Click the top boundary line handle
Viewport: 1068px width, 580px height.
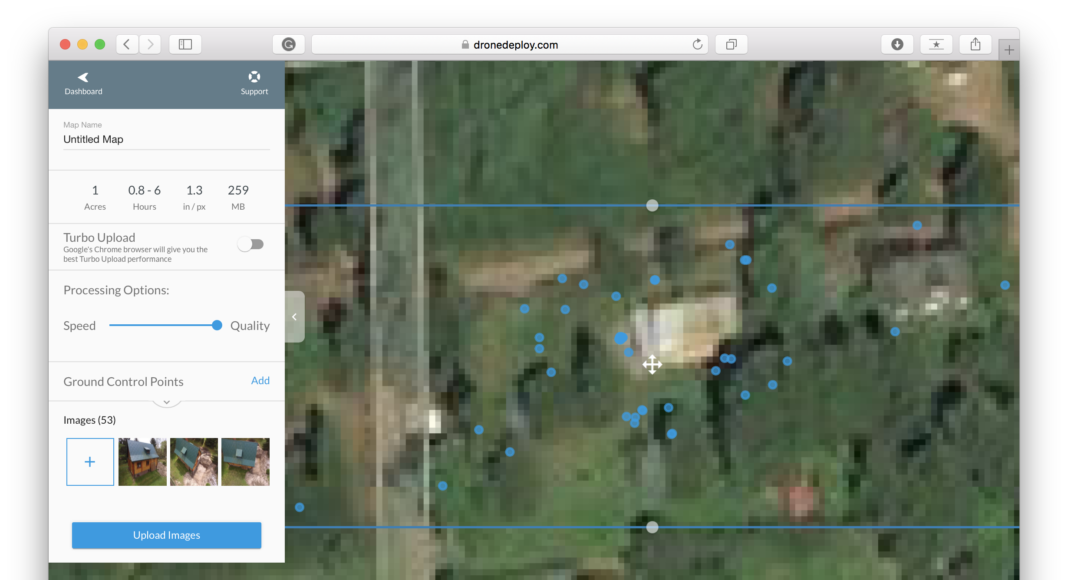652,205
